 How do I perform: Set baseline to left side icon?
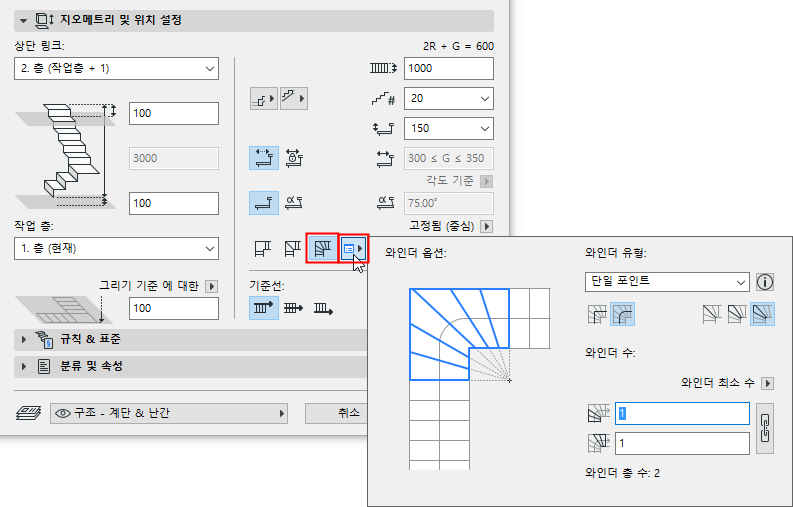tap(263, 308)
